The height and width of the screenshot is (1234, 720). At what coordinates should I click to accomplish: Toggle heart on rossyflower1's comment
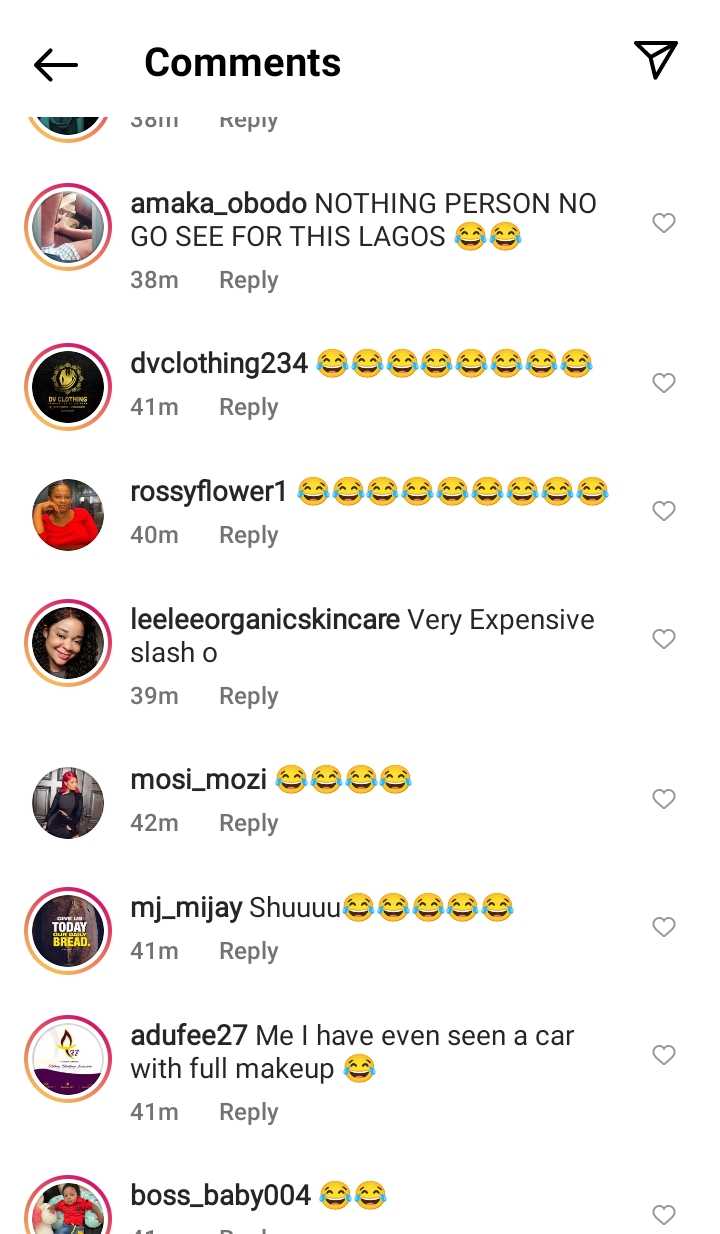tap(664, 511)
